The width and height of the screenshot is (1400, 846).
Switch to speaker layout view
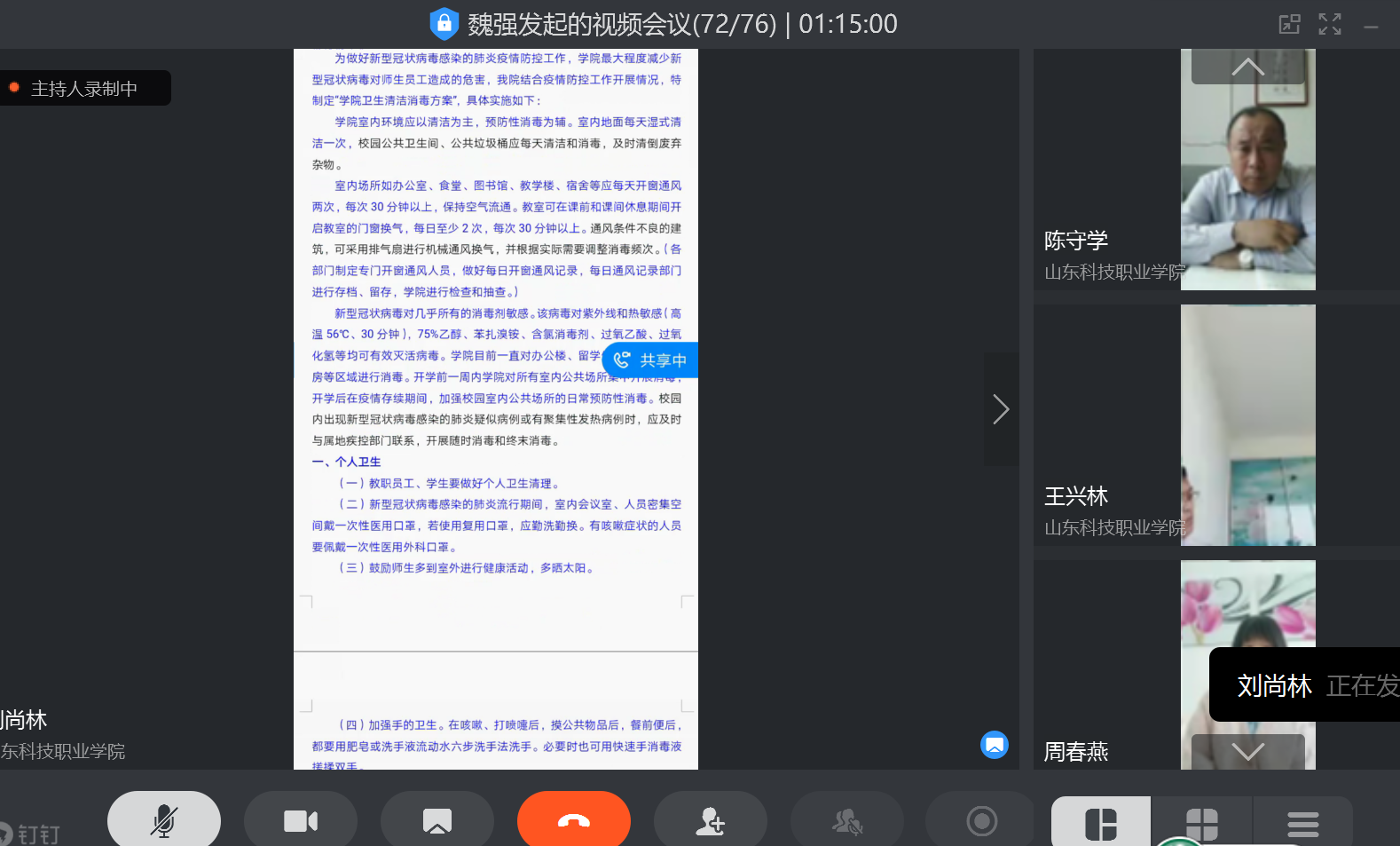[x=1101, y=823]
